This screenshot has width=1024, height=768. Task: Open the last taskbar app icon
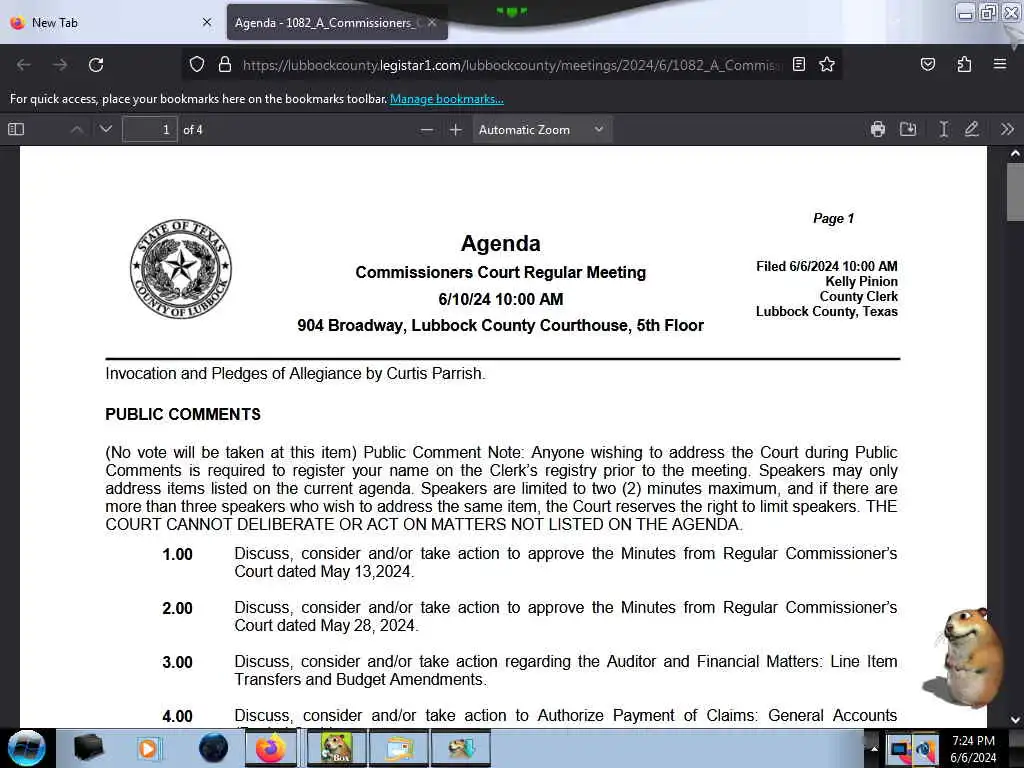pyautogui.click(x=460, y=748)
